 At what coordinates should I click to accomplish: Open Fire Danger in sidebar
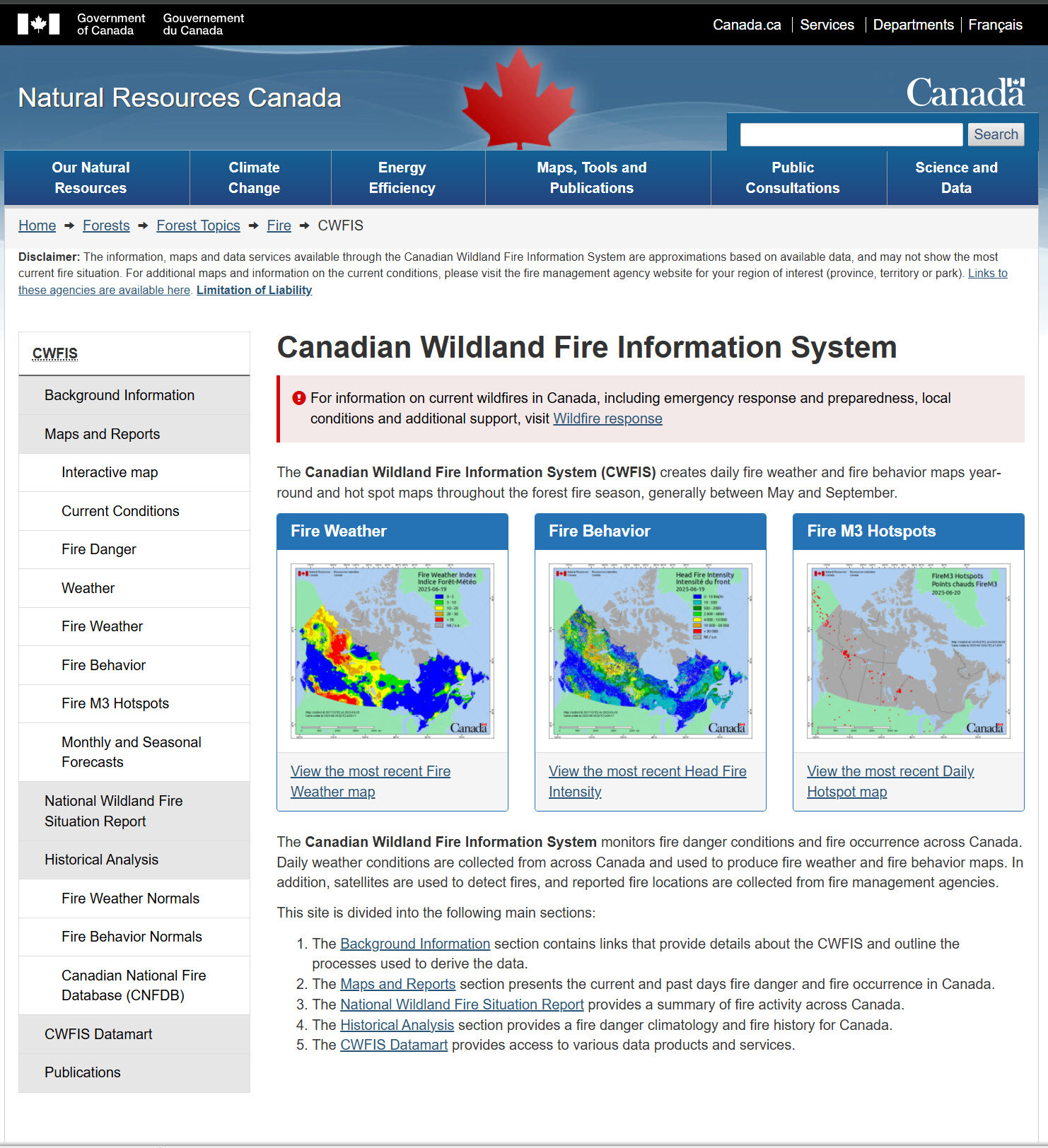[x=134, y=549]
